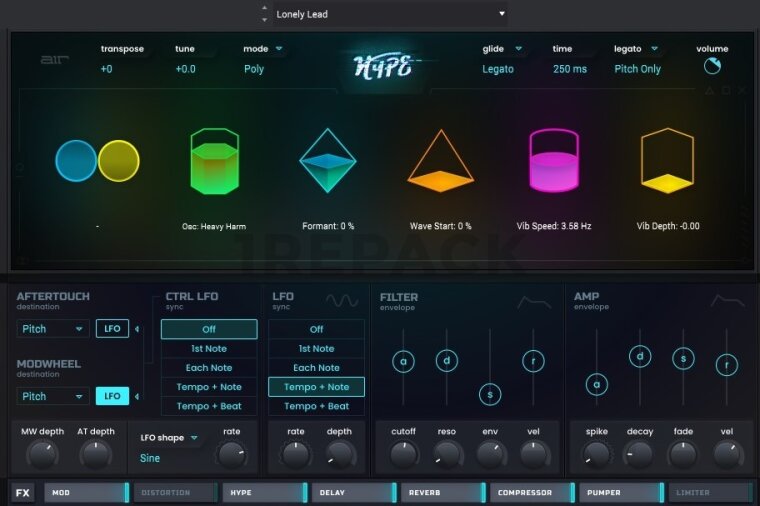The image size is (760, 506).
Task: Click the blue and yellow circles icon
Action: (97, 160)
